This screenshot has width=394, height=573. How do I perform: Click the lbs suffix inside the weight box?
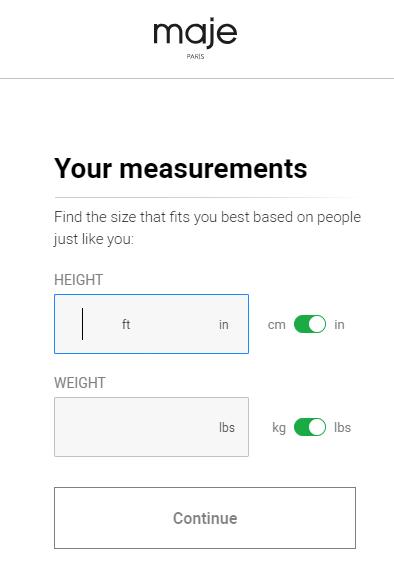click(x=227, y=427)
